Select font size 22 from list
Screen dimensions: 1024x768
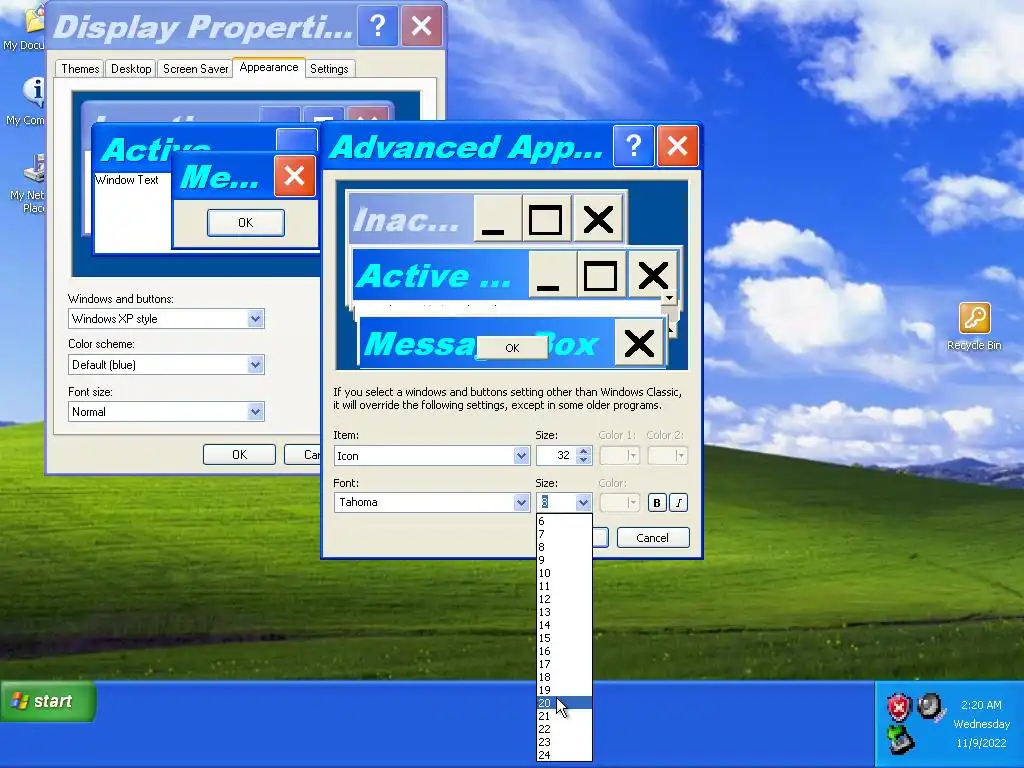tap(564, 729)
